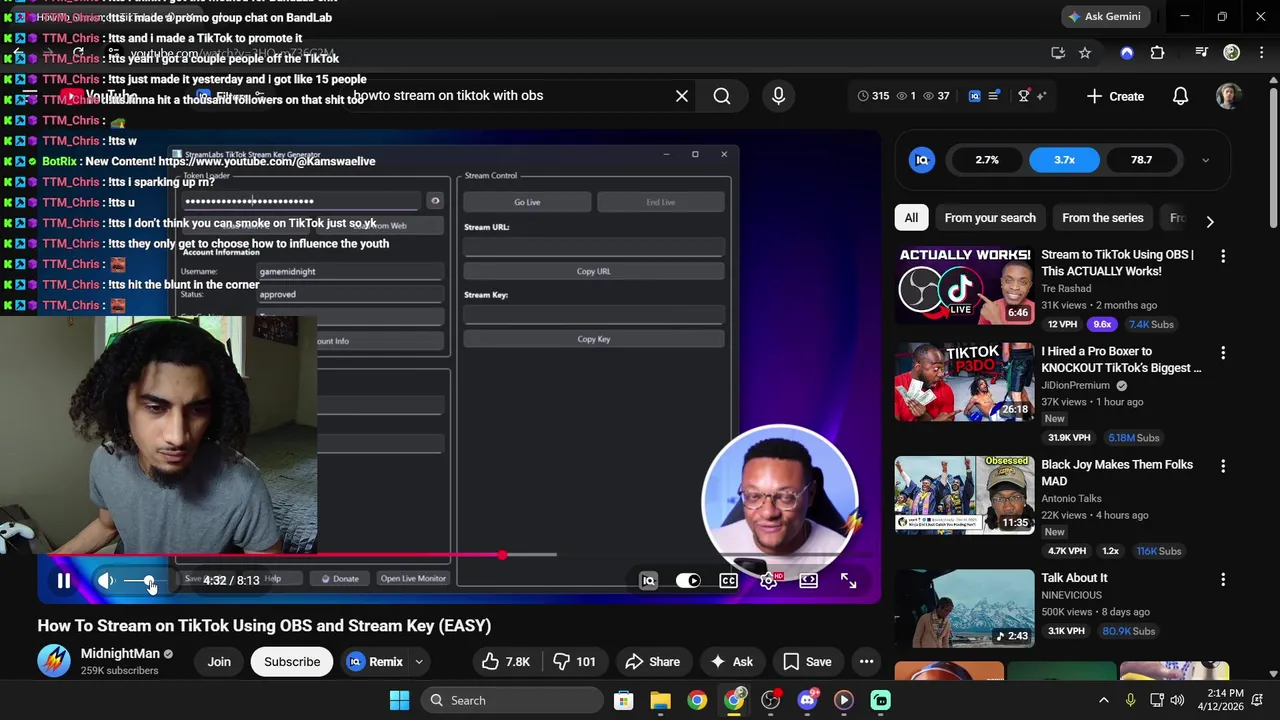Open more actions ellipsis below video
This screenshot has height=720, width=1280.
point(866,661)
